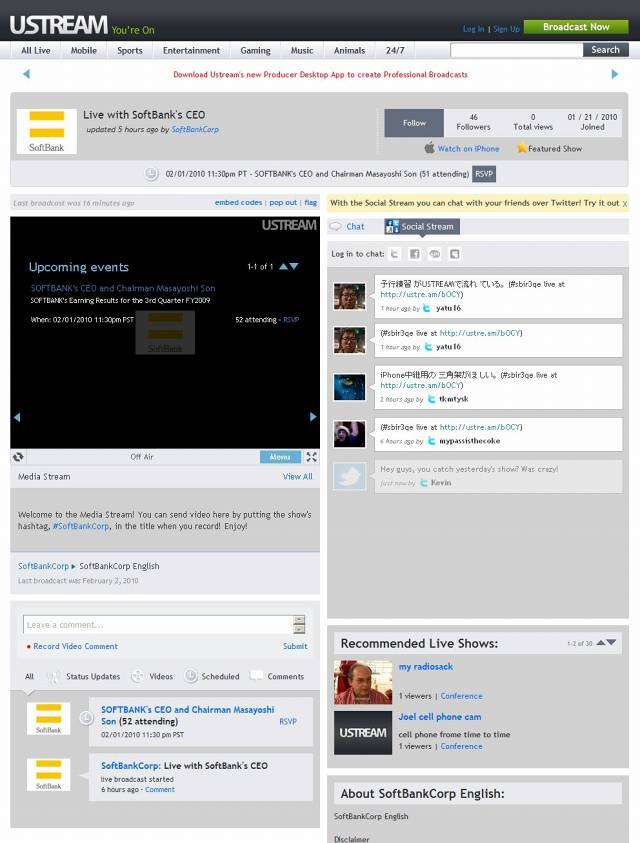Screen dimensions: 640x843
Task: Click the Broadcast Now button
Action: [576, 27]
